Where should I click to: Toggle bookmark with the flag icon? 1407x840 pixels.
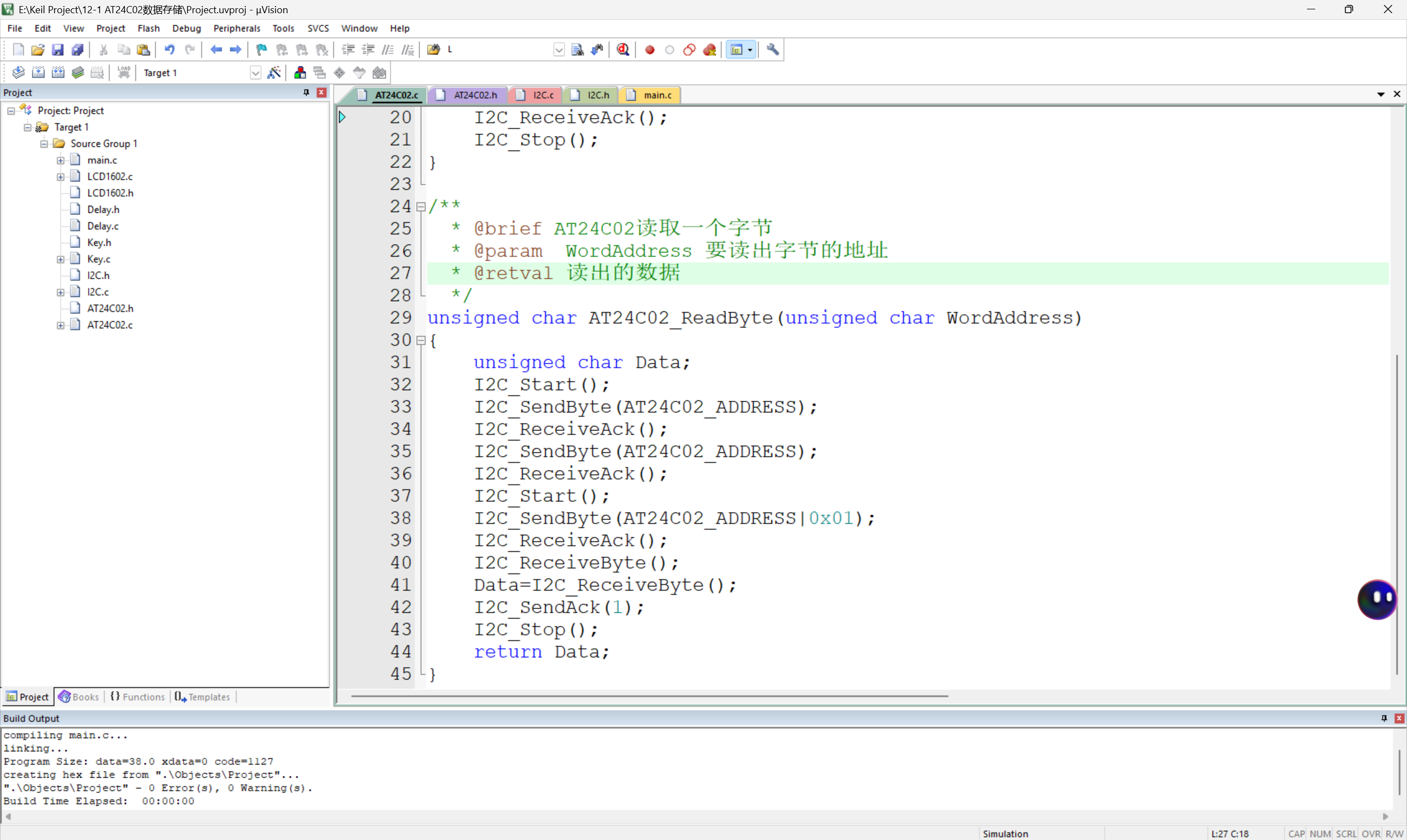[x=261, y=50]
